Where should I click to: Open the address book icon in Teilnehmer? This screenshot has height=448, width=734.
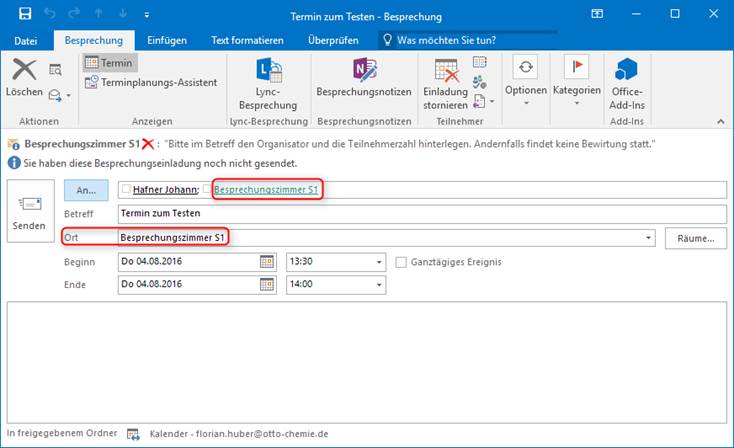click(x=480, y=62)
